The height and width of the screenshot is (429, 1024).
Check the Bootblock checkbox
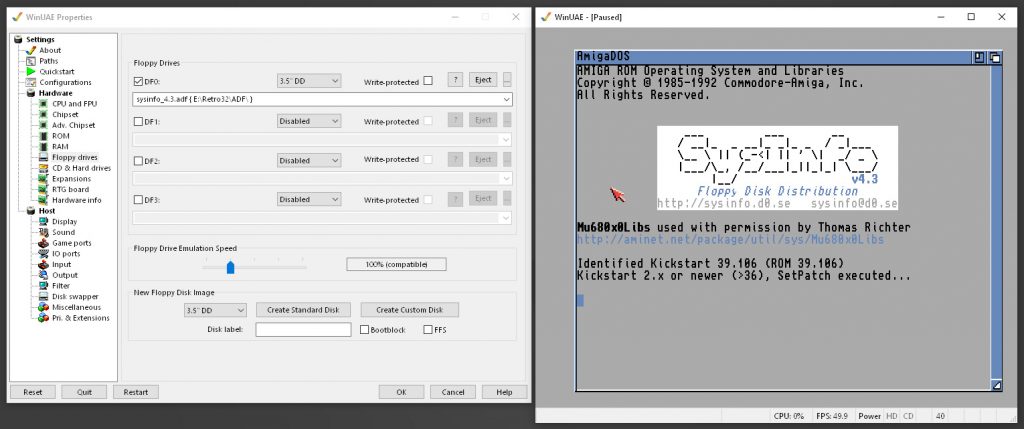[364, 330]
